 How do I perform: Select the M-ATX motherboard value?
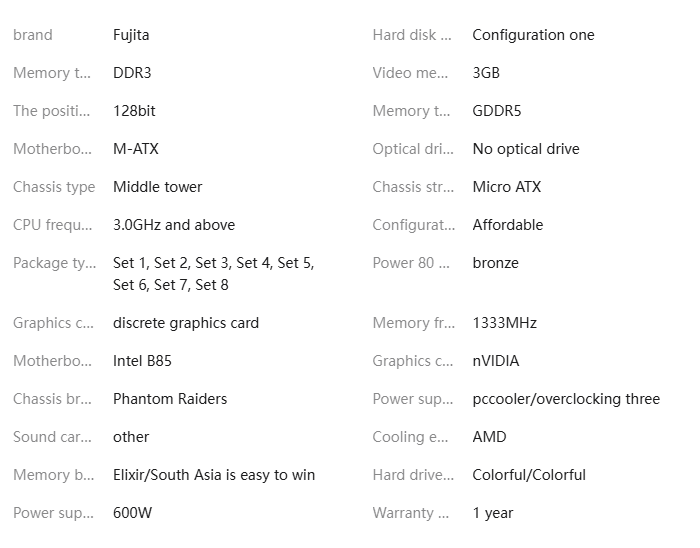(x=136, y=149)
